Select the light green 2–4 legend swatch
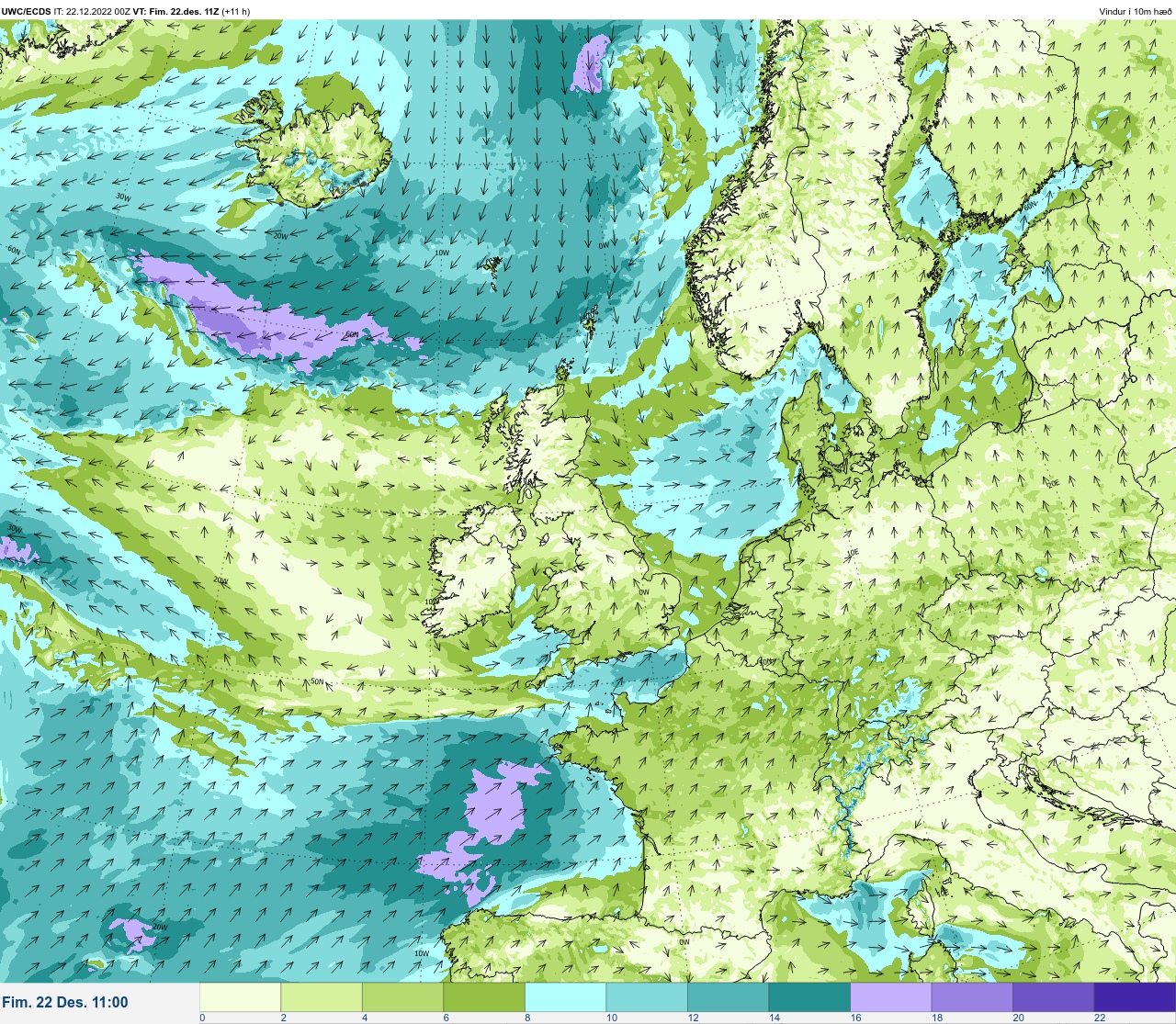 (322, 997)
